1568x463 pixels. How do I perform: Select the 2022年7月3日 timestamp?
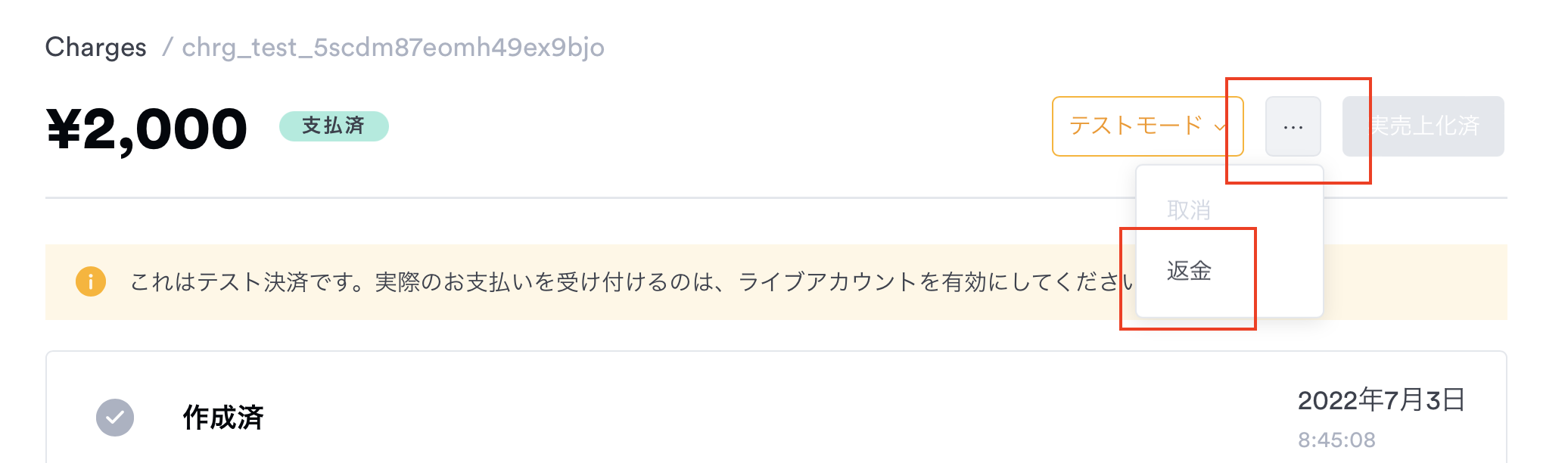point(1383,400)
